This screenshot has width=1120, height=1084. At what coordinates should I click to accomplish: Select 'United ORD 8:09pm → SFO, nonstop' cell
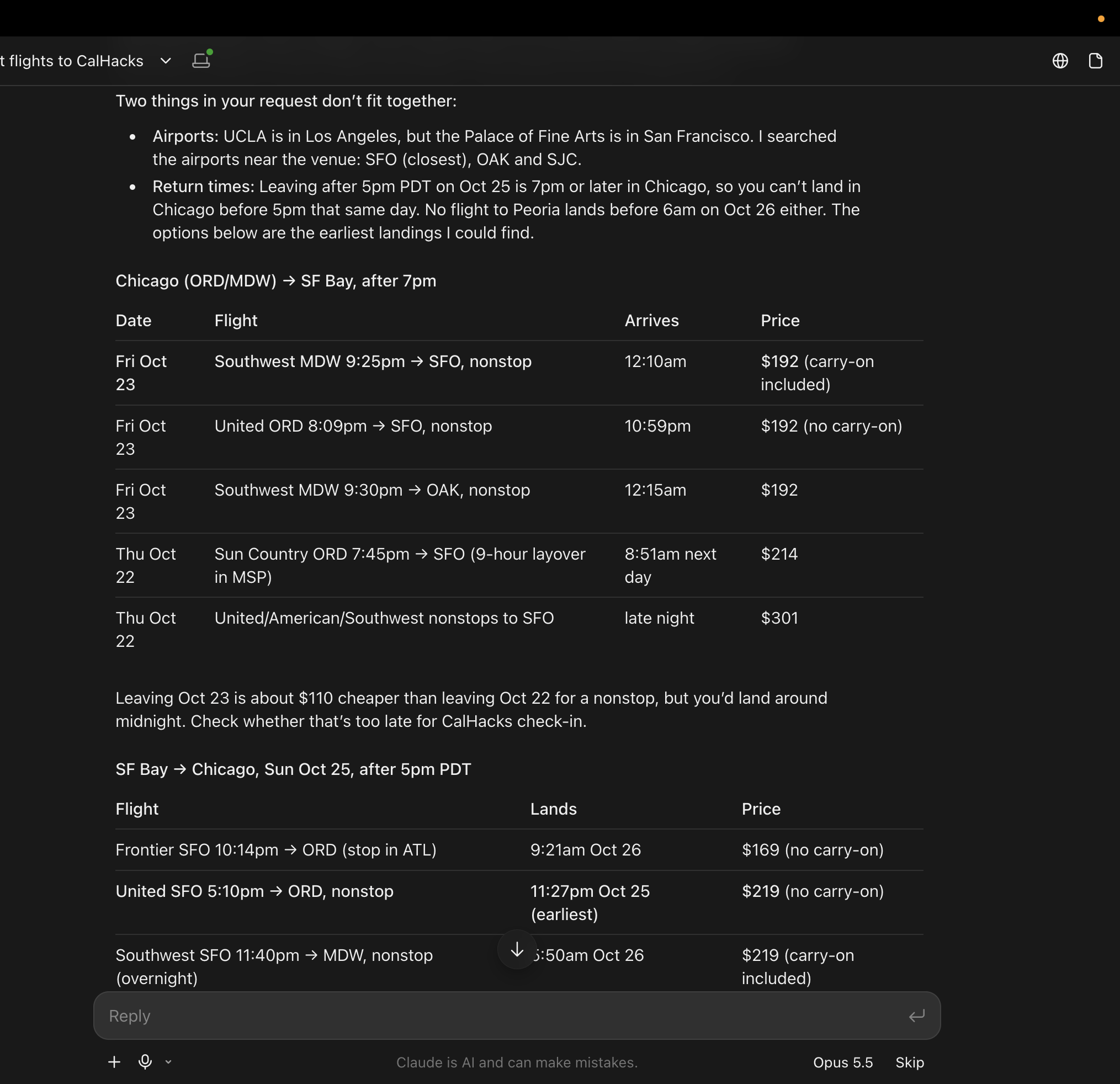pos(353,426)
